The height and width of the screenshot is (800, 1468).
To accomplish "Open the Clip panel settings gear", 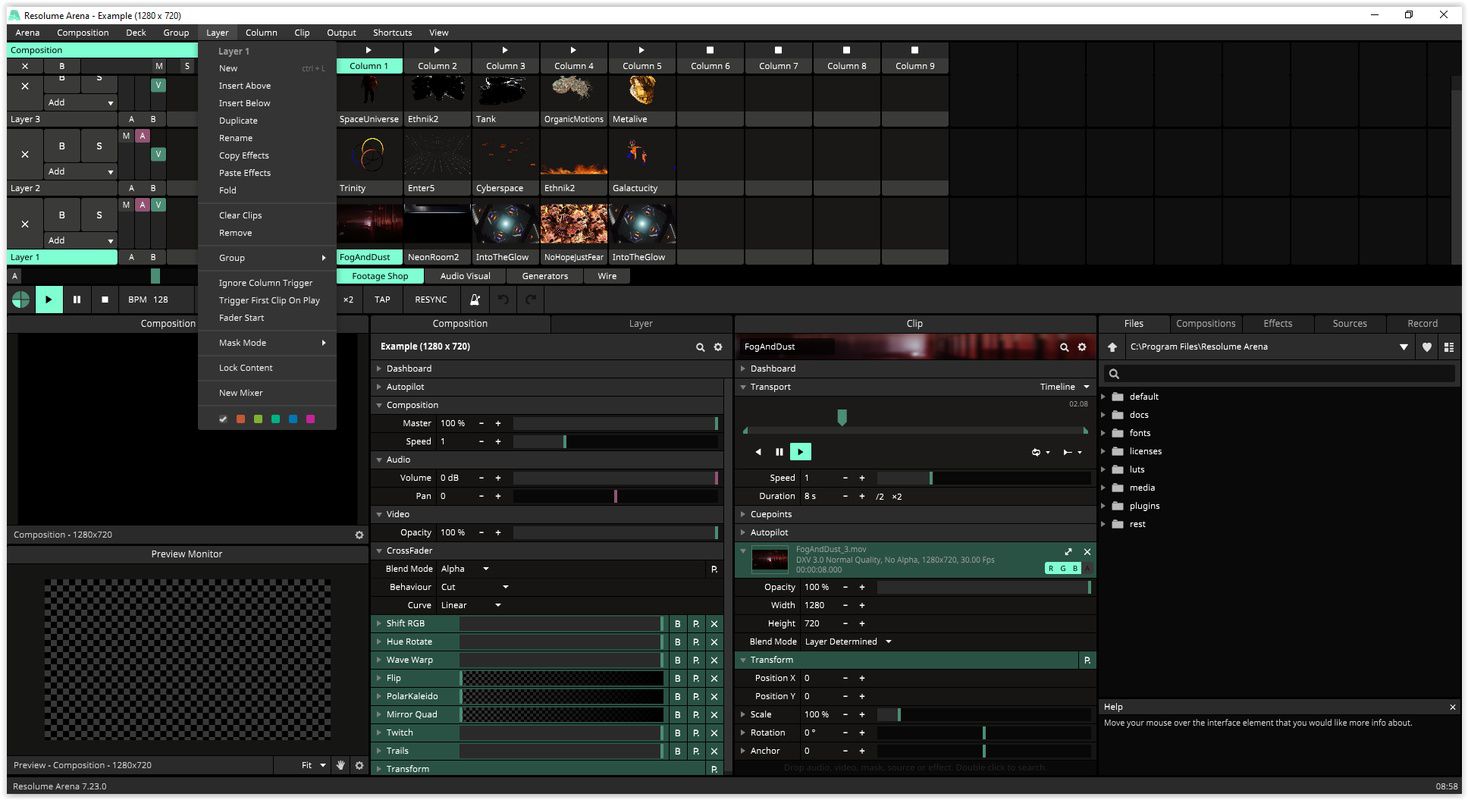I will point(1081,347).
